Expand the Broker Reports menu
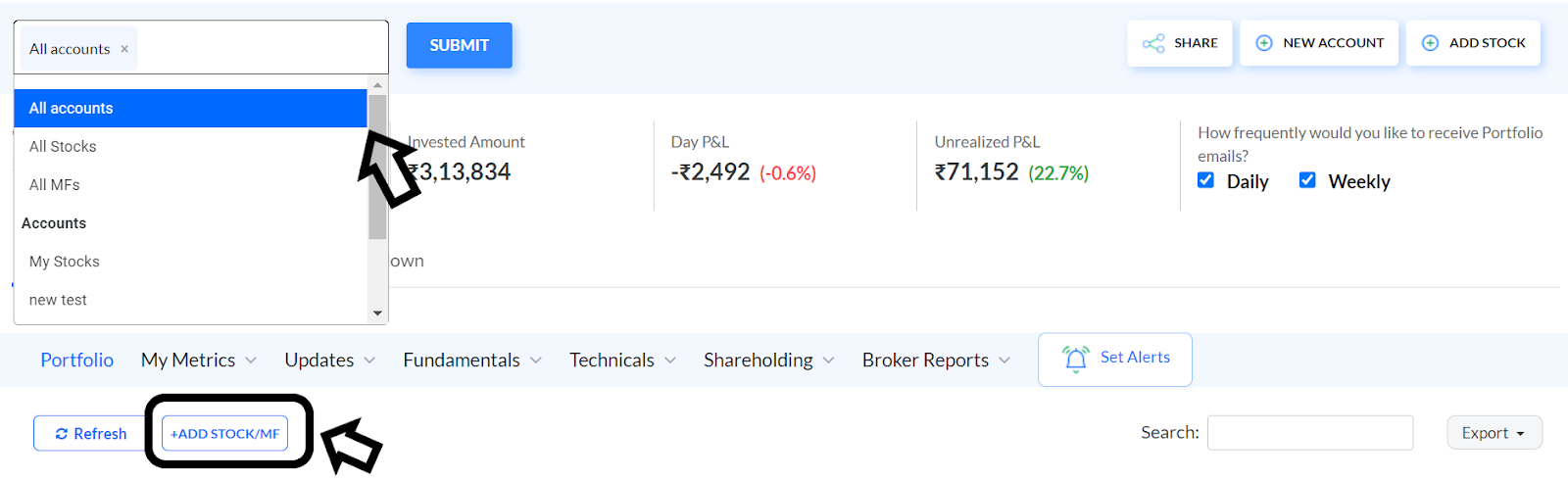The width and height of the screenshot is (1568, 481). (x=936, y=361)
